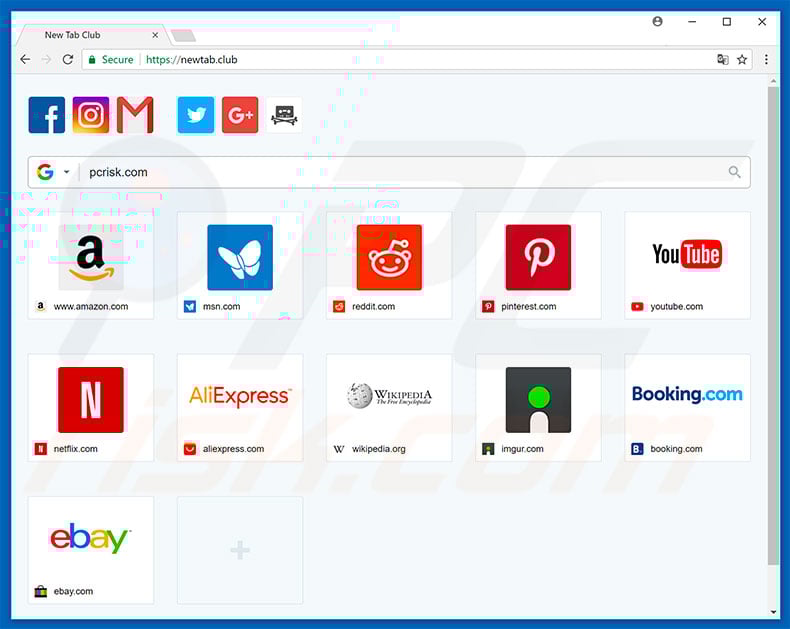Image resolution: width=790 pixels, height=629 pixels.
Task: Expand the Google search engine dropdown arrow
Action: coord(67,172)
